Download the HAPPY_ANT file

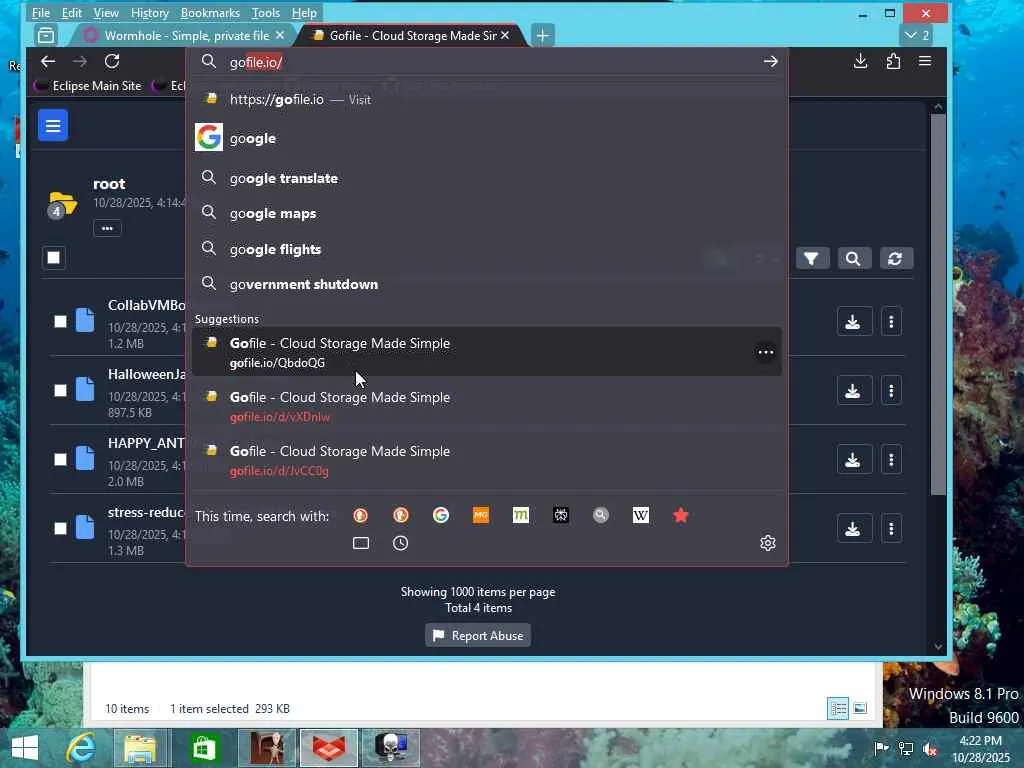[854, 460]
